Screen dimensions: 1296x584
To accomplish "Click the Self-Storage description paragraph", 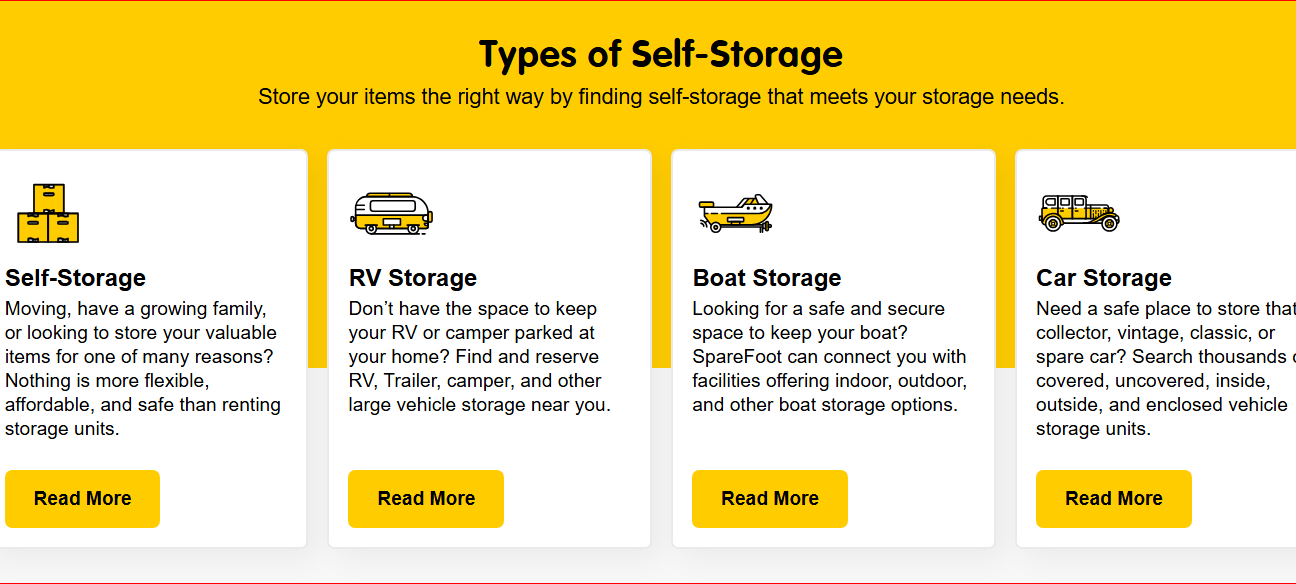I will coord(143,369).
